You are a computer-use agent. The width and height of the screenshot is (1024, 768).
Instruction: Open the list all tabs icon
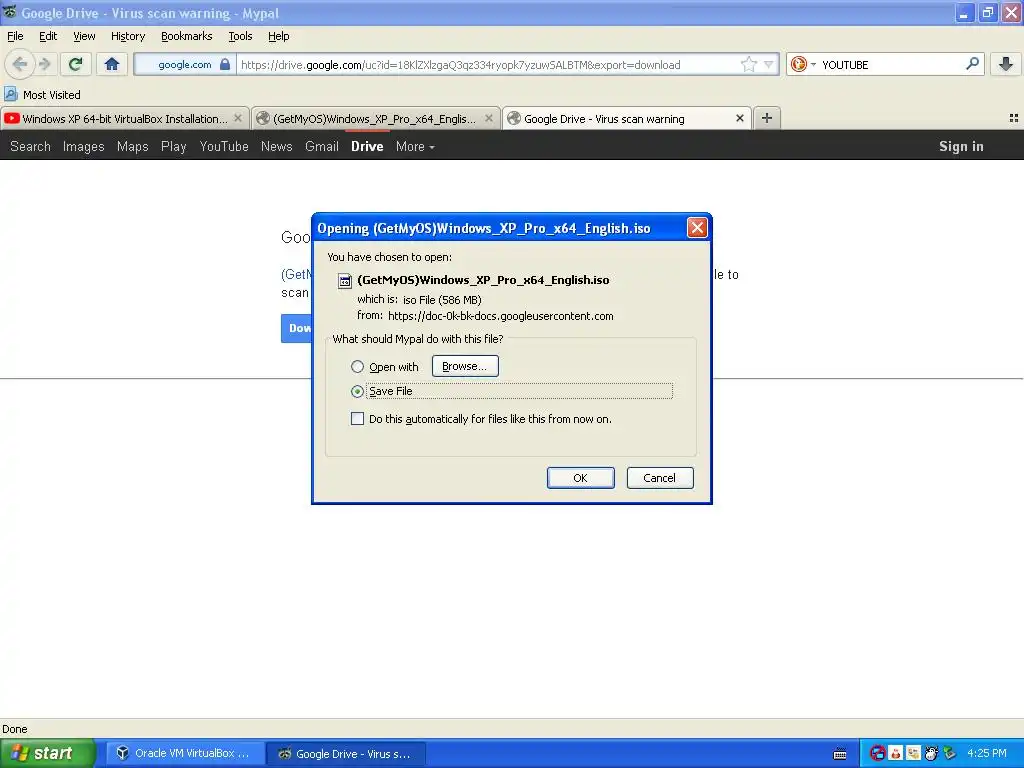click(x=1014, y=118)
